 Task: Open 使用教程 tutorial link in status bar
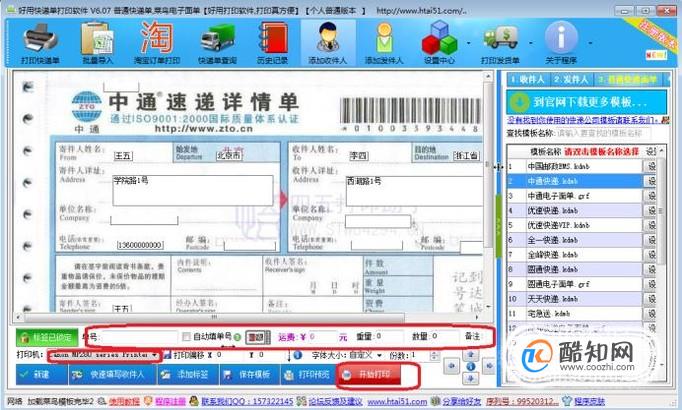point(124,401)
